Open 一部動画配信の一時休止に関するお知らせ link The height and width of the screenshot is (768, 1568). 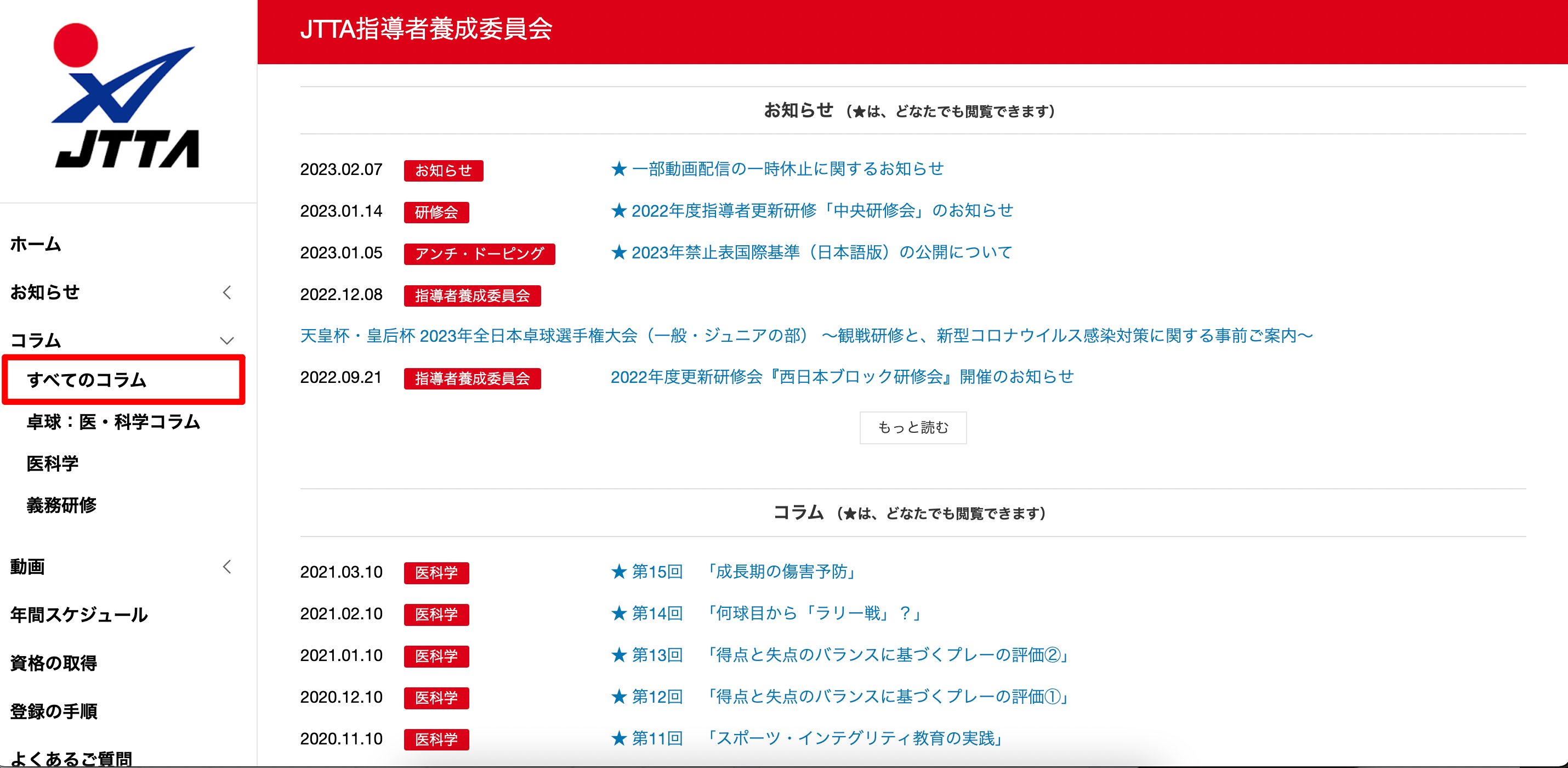pos(777,169)
